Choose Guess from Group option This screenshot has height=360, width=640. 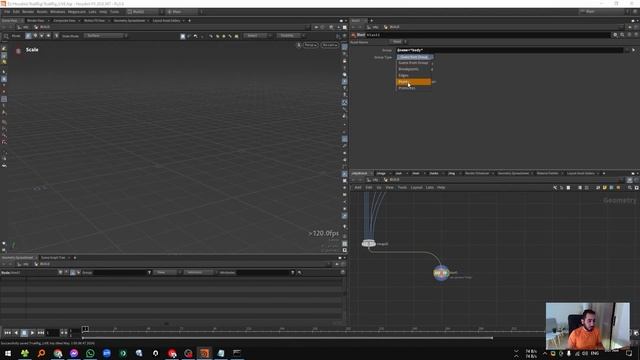click(413, 63)
